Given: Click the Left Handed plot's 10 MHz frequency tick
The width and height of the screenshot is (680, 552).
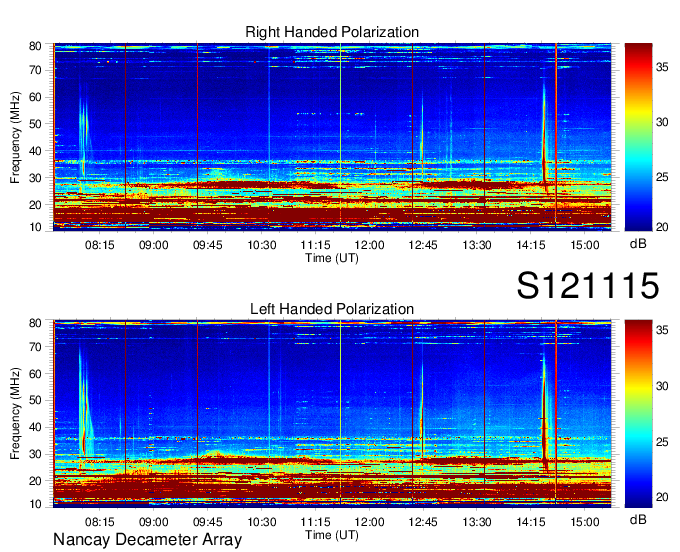Looking at the screenshot, I should coord(35,504).
